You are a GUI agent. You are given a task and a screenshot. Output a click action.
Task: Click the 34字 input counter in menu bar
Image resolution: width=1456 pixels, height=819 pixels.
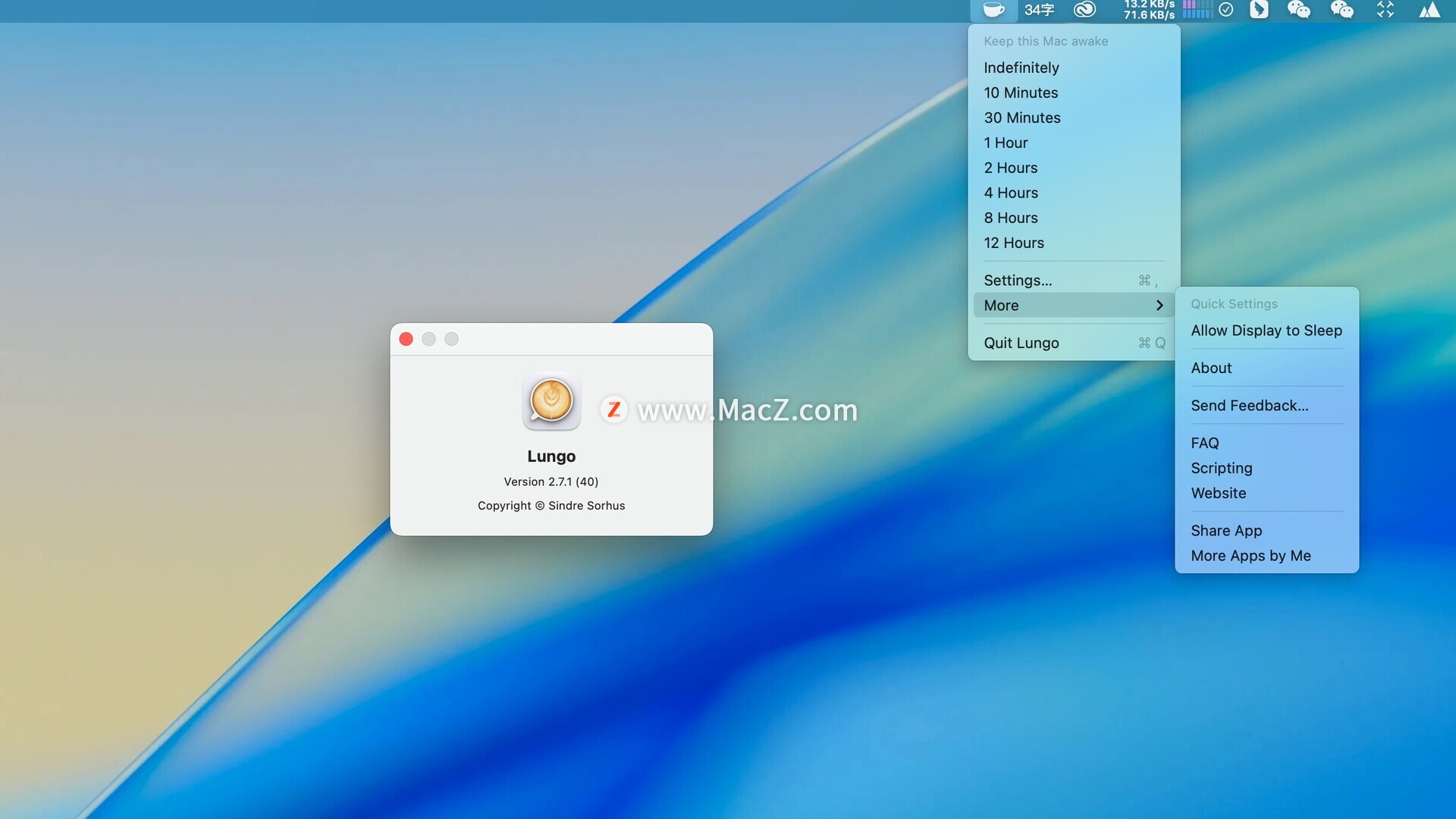[x=1039, y=10]
